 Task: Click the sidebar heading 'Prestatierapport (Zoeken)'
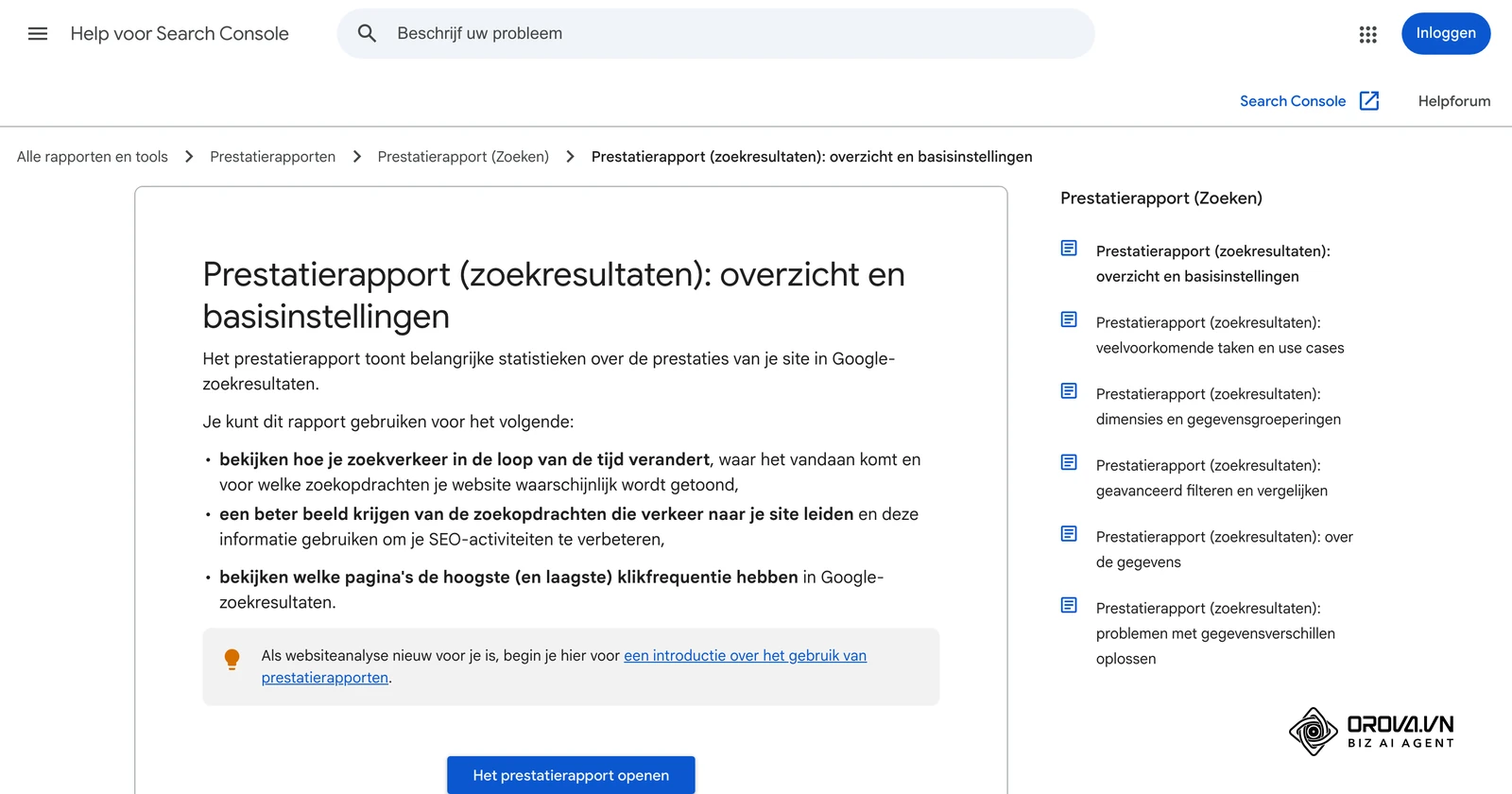[x=1161, y=198]
